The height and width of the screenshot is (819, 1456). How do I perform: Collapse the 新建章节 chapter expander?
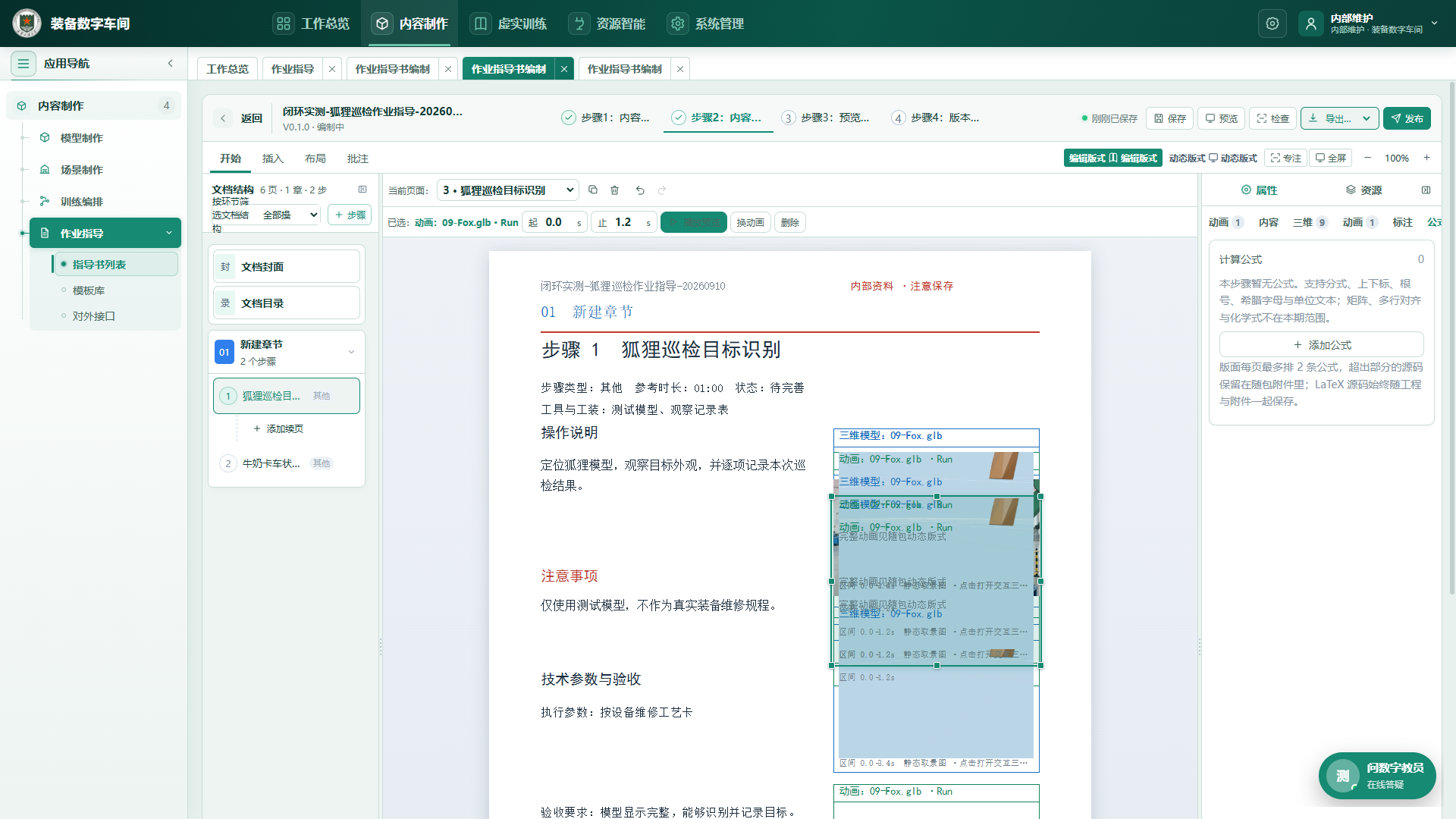[351, 352]
